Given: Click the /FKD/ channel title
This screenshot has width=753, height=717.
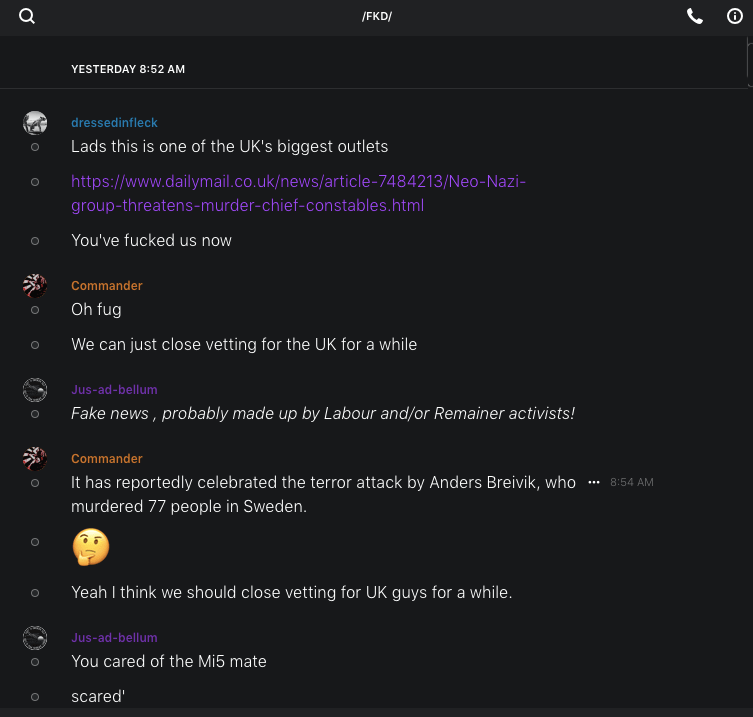Looking at the screenshot, I should pyautogui.click(x=377, y=16).
